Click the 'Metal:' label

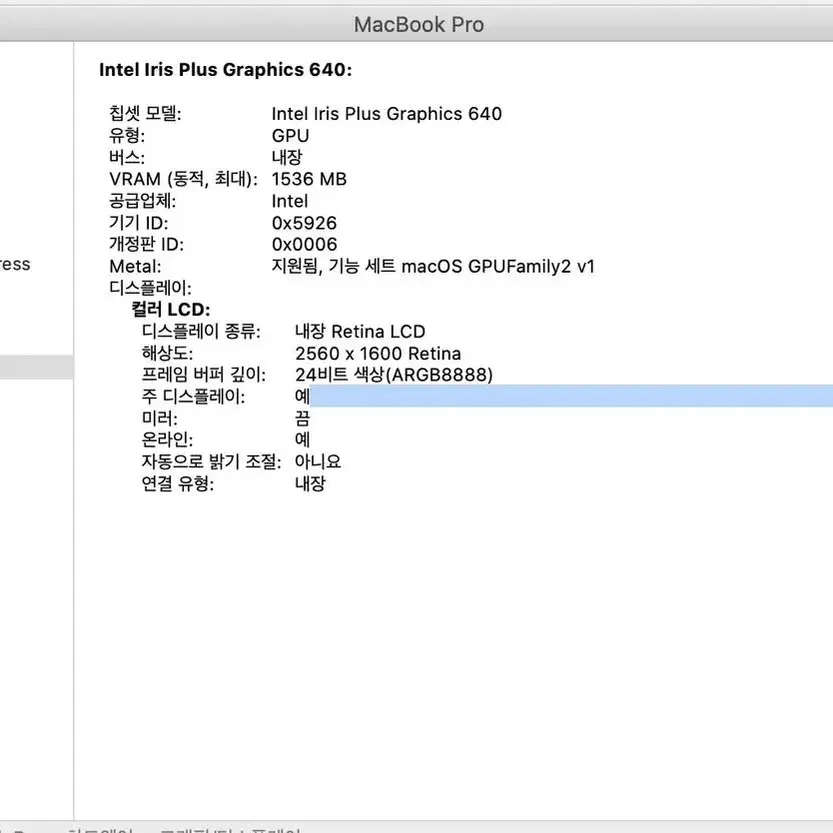click(x=135, y=266)
